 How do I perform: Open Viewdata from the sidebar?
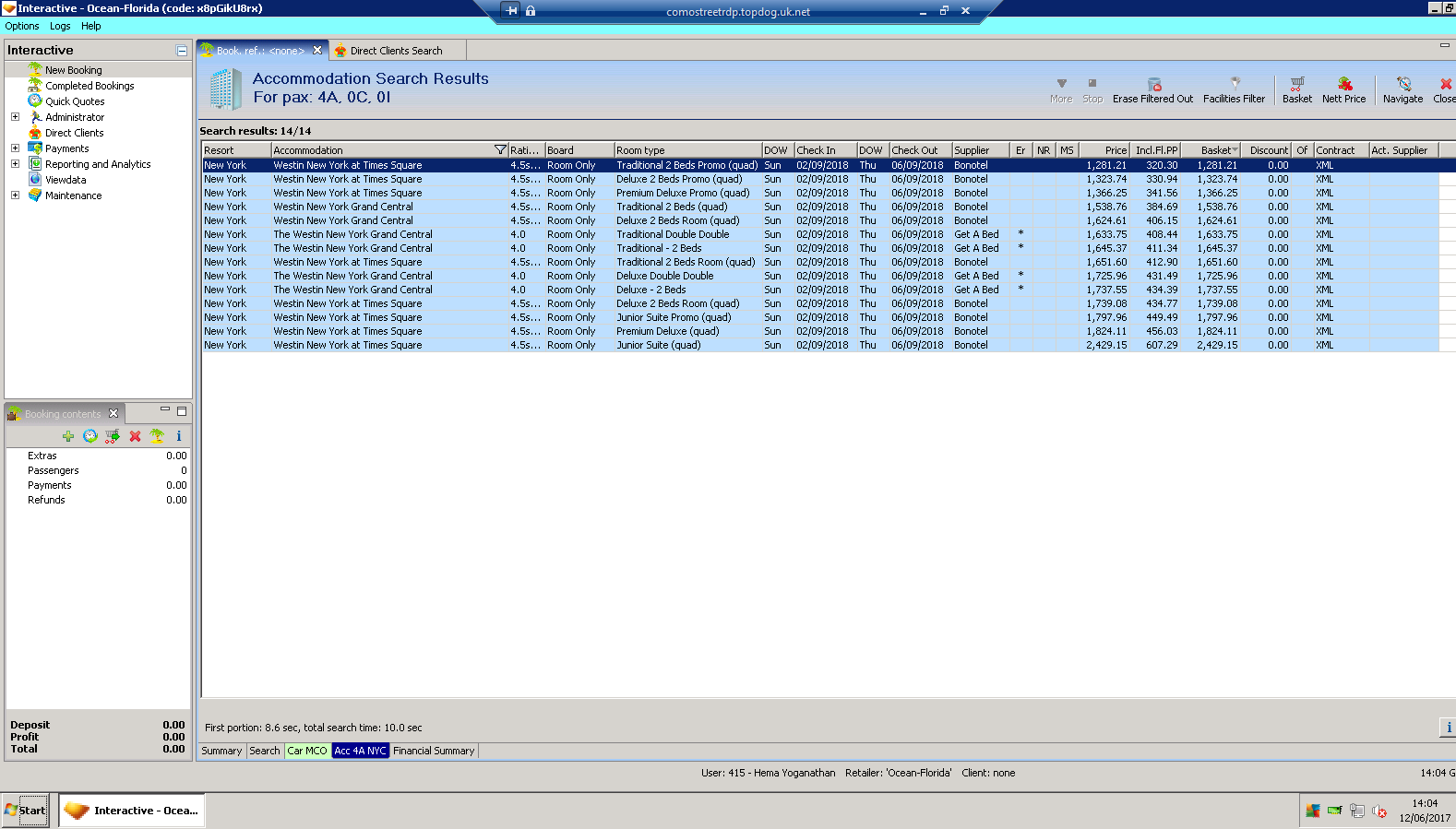pyautogui.click(x=66, y=180)
